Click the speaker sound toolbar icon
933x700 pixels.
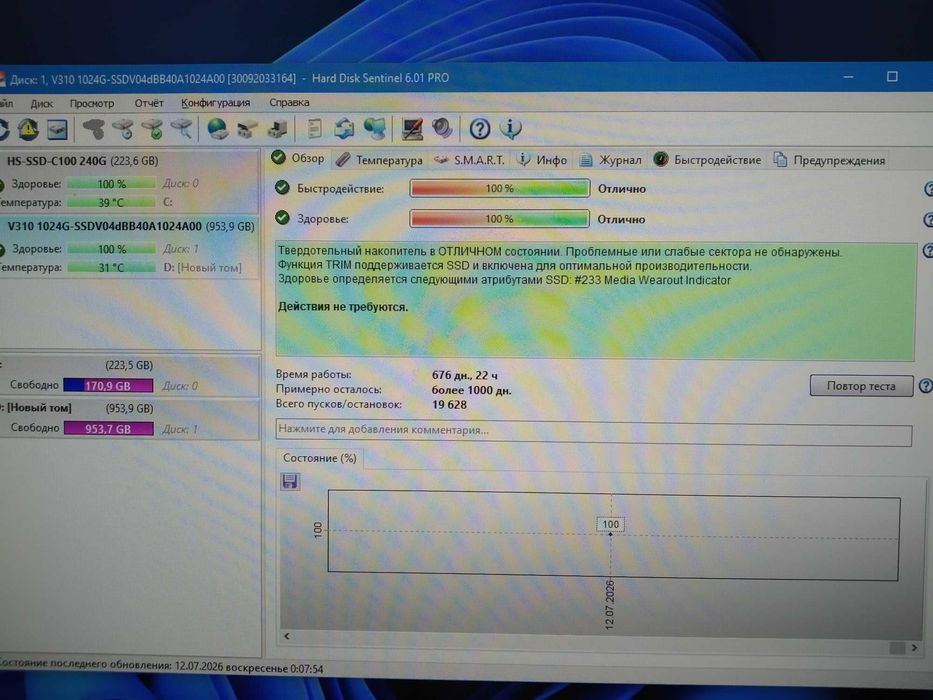[x=442, y=129]
